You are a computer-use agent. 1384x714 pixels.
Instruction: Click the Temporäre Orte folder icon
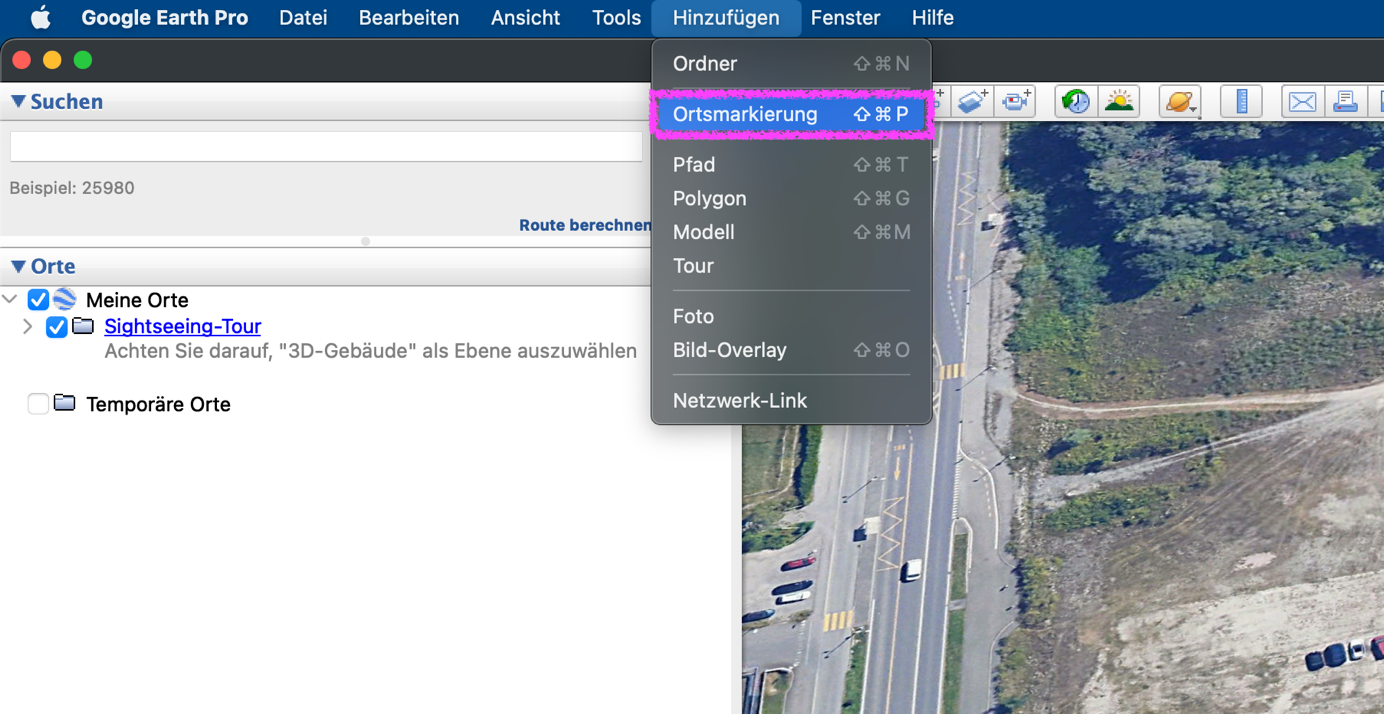click(x=64, y=403)
